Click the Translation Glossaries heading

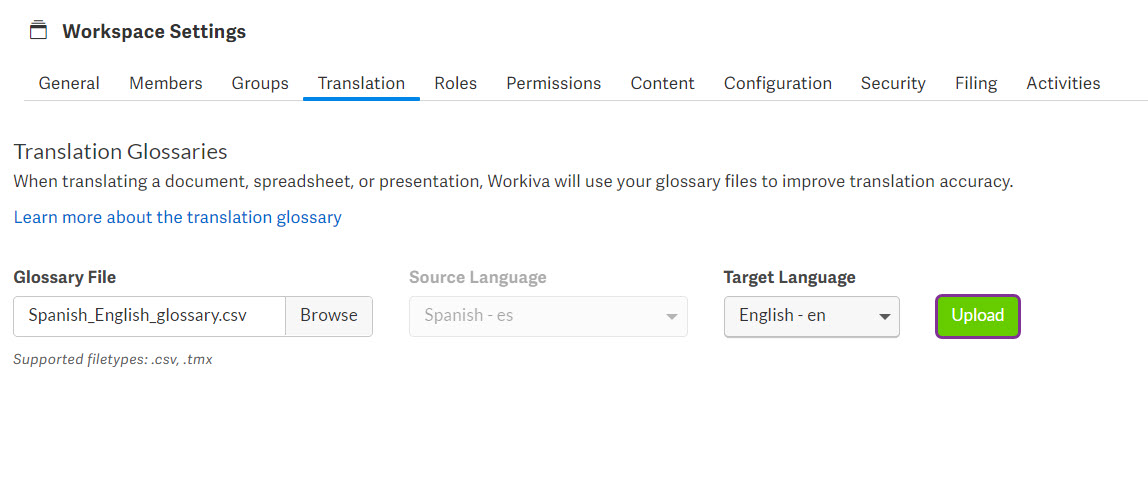click(x=121, y=151)
